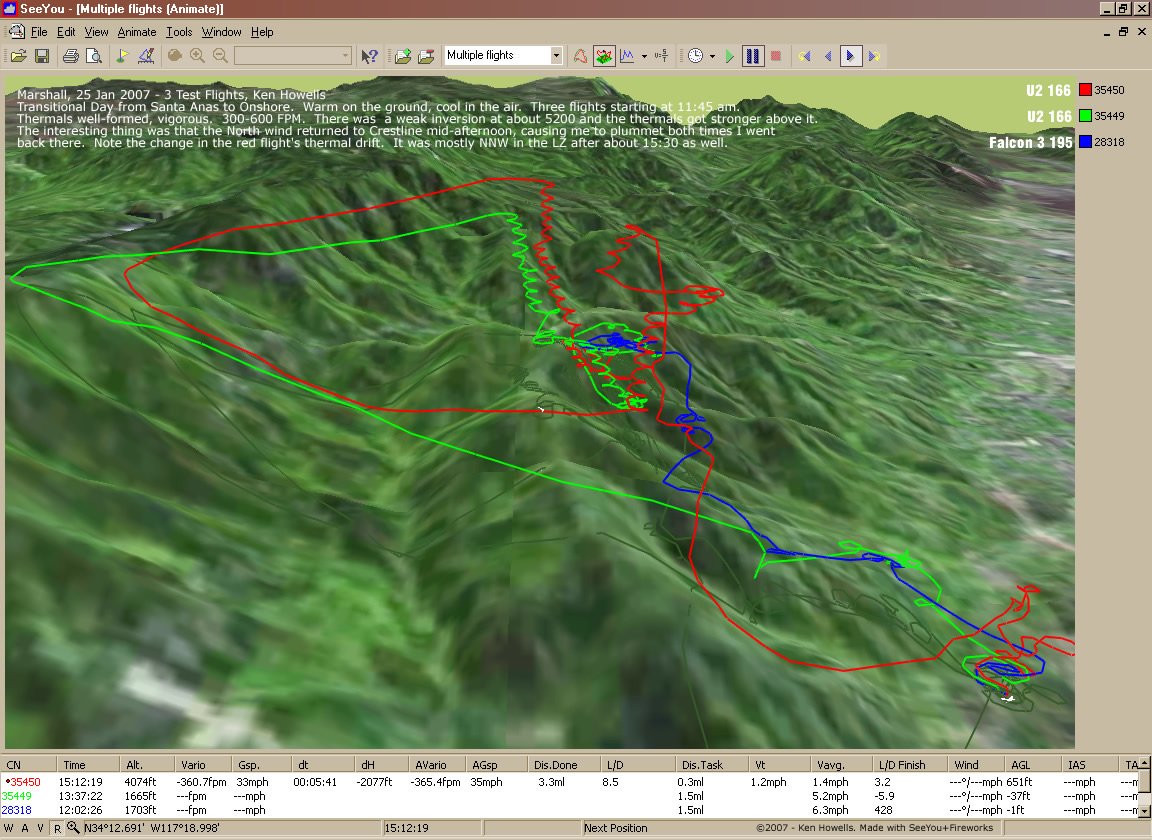Save with the floppy disk icon
The width and height of the screenshot is (1152, 840).
42,56
